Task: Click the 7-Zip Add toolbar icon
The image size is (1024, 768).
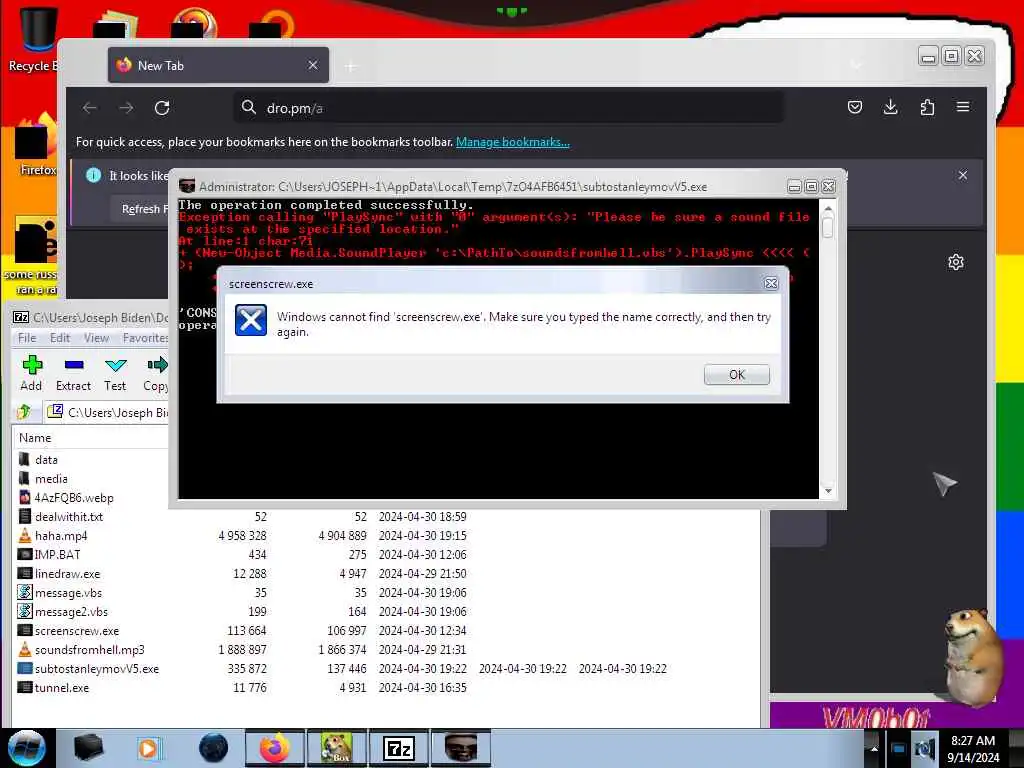Action: point(31,373)
